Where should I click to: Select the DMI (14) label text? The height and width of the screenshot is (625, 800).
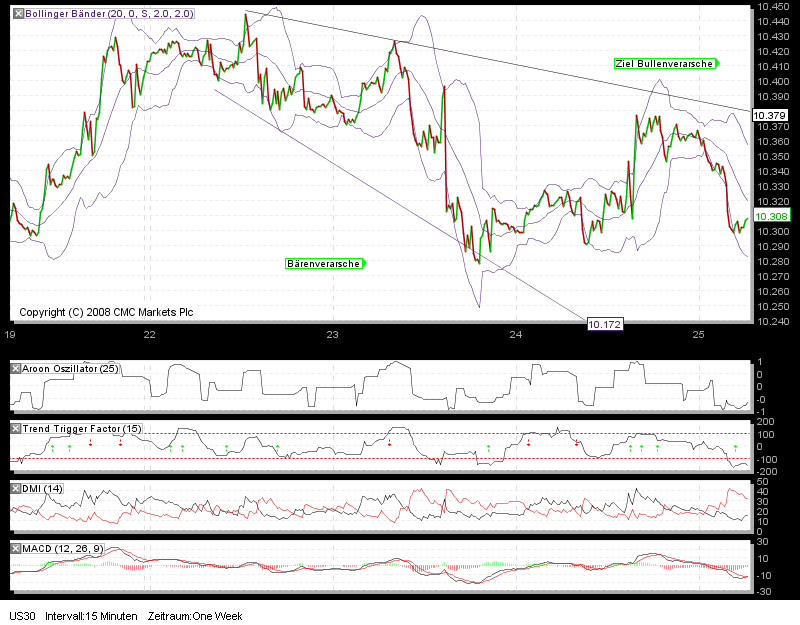click(x=42, y=489)
